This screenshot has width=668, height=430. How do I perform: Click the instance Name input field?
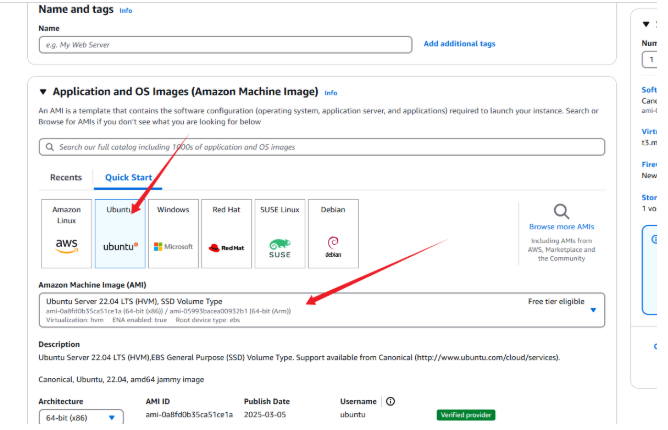225,45
